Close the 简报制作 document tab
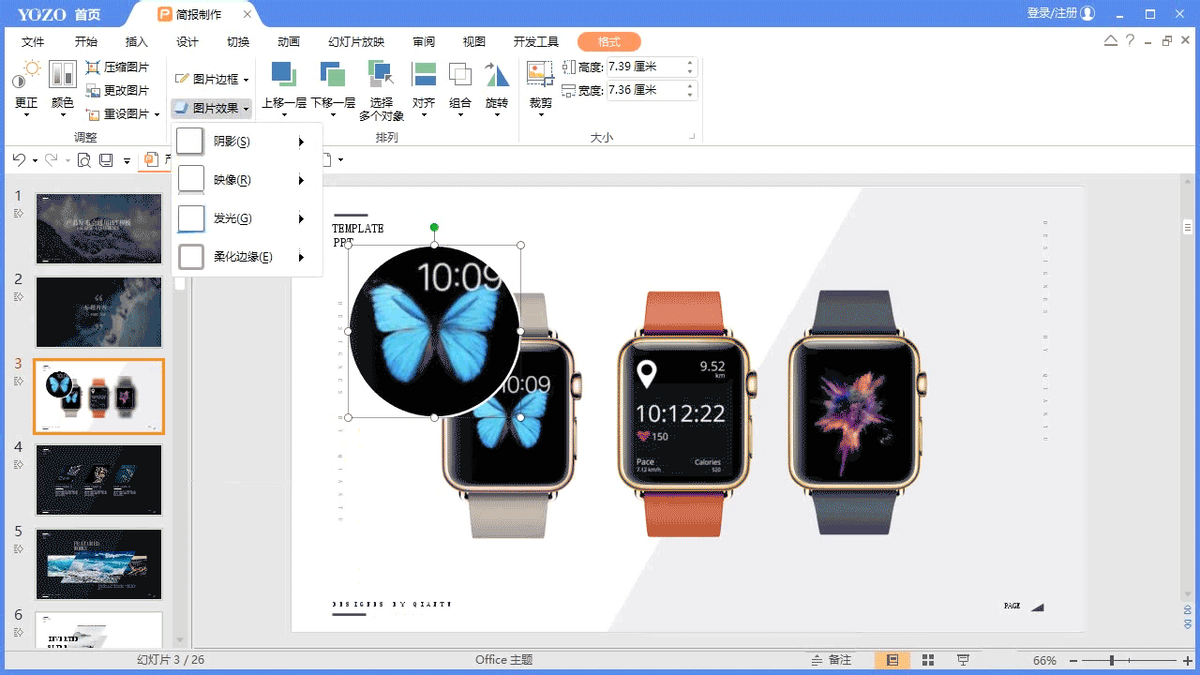Viewport: 1200px width, 675px height. coord(247,14)
